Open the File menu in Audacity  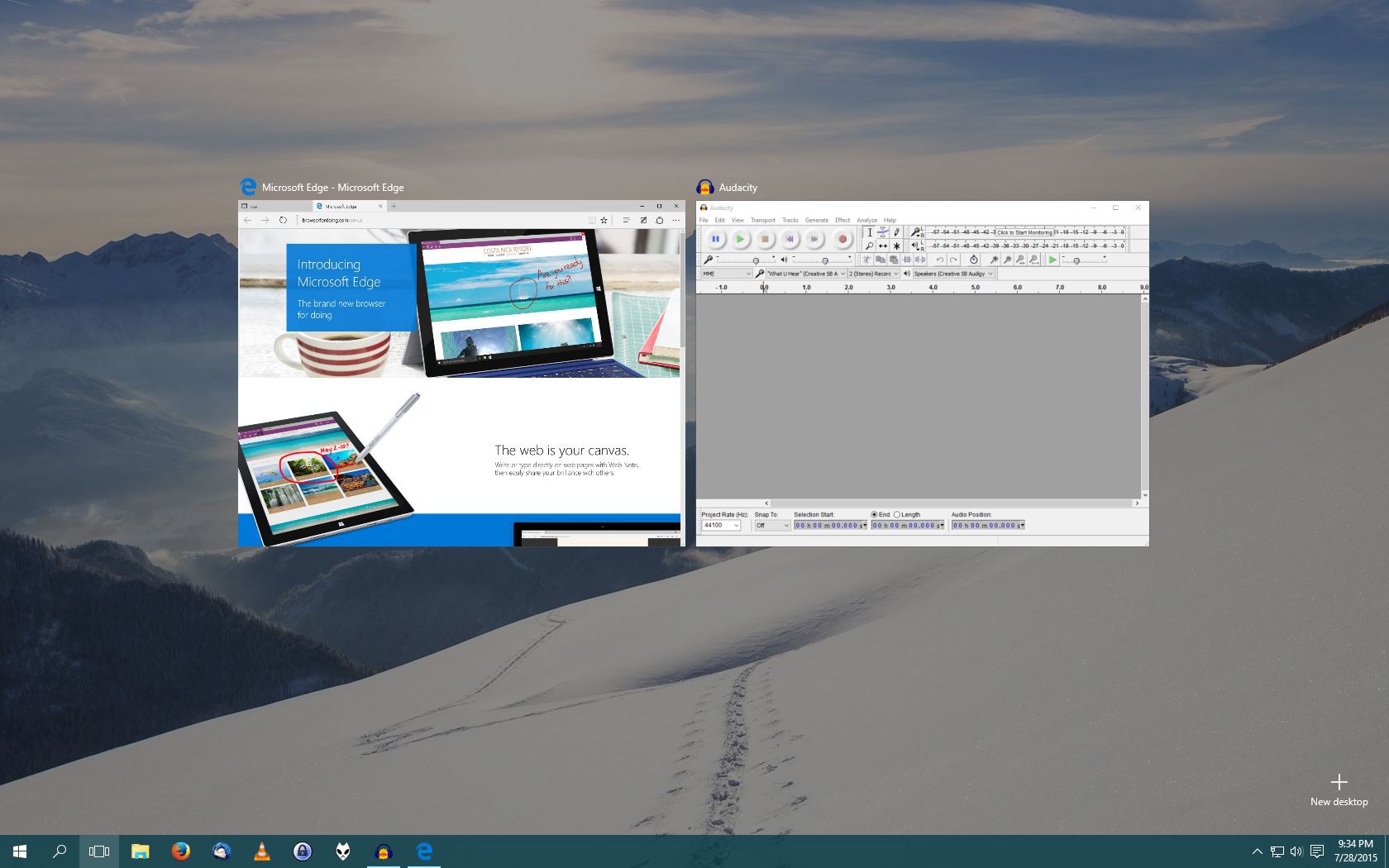[x=704, y=220]
